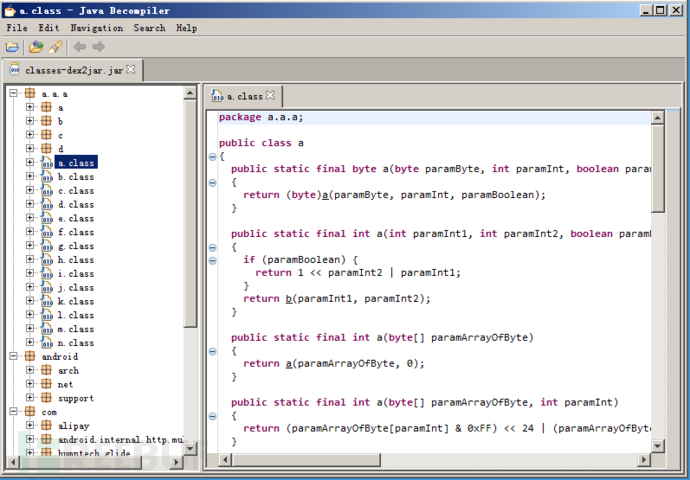
Task: Select the net package in tree
Action: click(x=65, y=385)
